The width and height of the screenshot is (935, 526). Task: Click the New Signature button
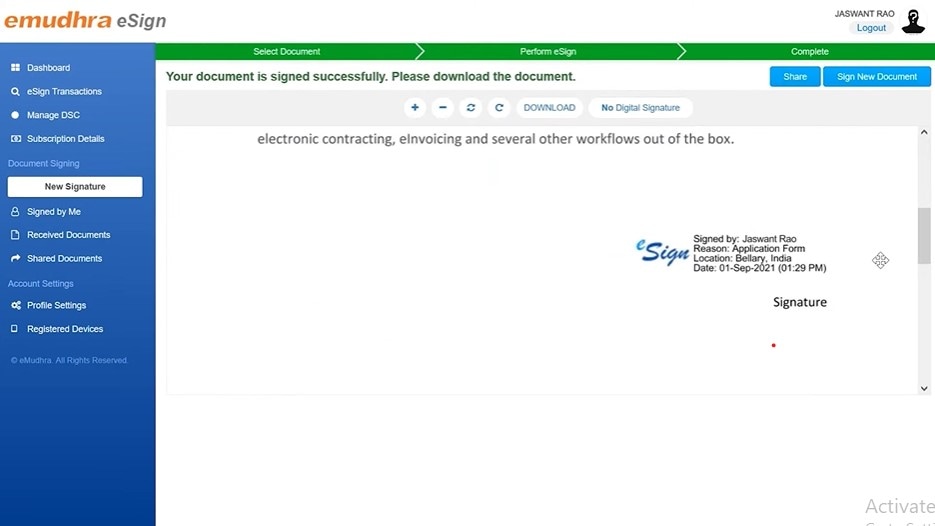pos(75,187)
